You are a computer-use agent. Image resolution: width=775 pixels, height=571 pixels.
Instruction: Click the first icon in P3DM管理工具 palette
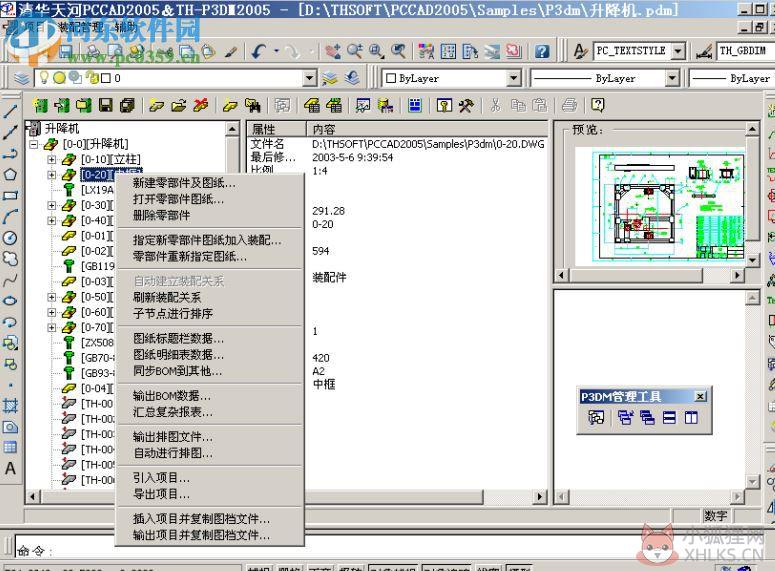click(x=596, y=418)
